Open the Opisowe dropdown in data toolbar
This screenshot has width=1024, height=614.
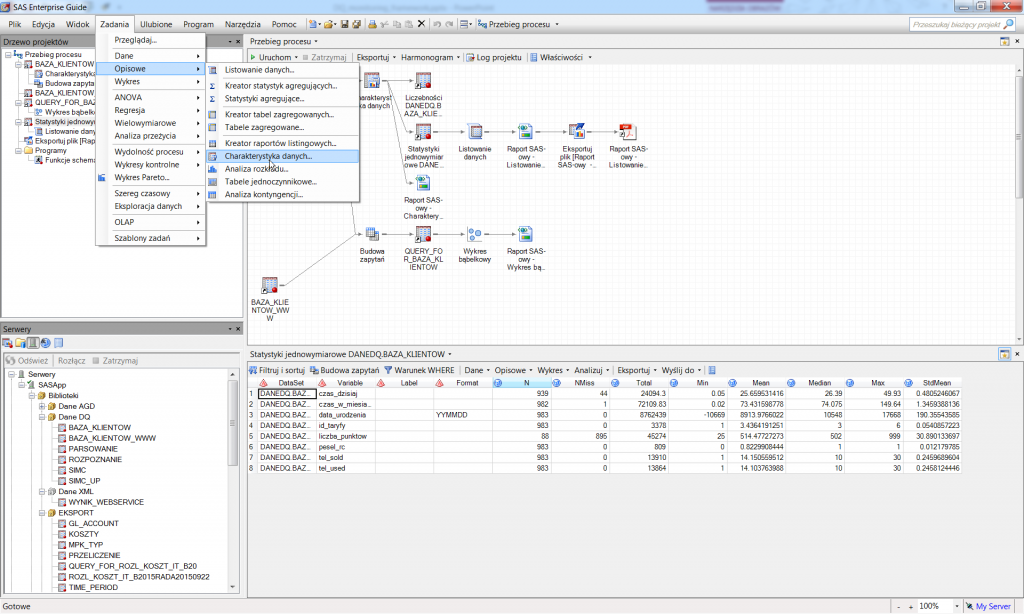pyautogui.click(x=513, y=370)
